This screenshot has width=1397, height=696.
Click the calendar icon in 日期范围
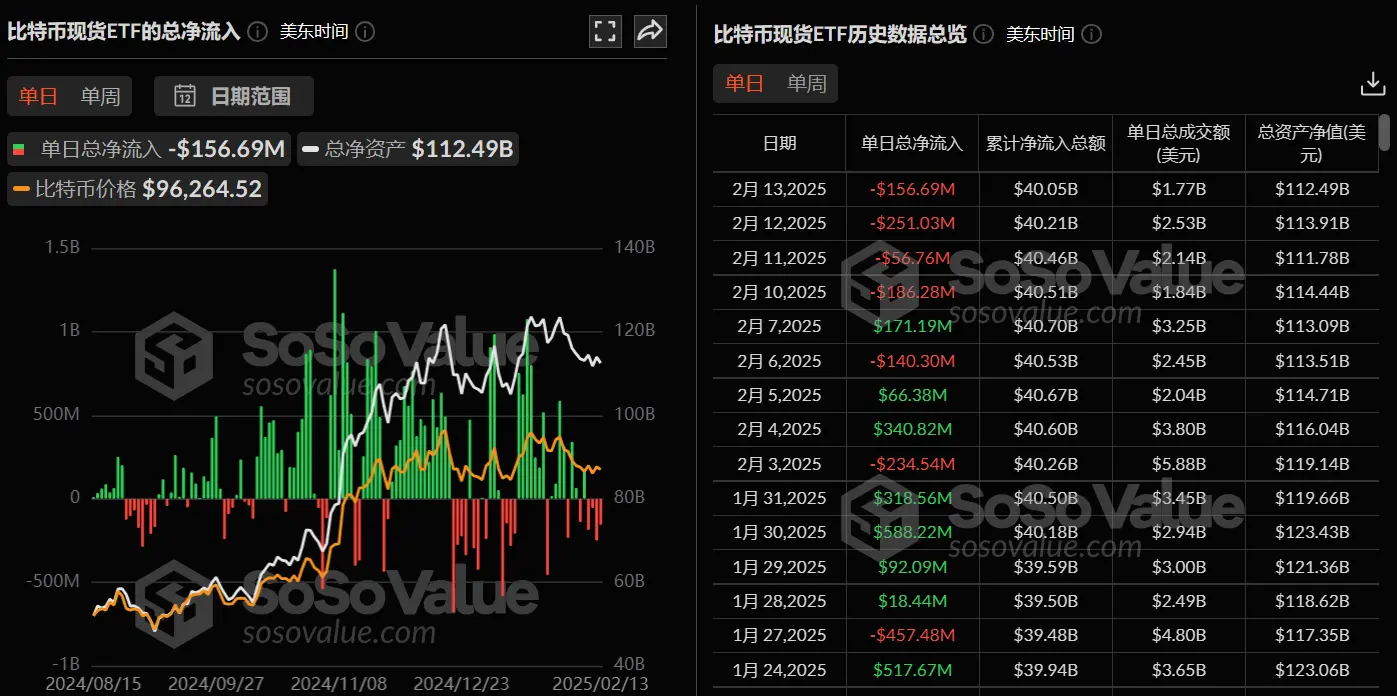click(185, 96)
